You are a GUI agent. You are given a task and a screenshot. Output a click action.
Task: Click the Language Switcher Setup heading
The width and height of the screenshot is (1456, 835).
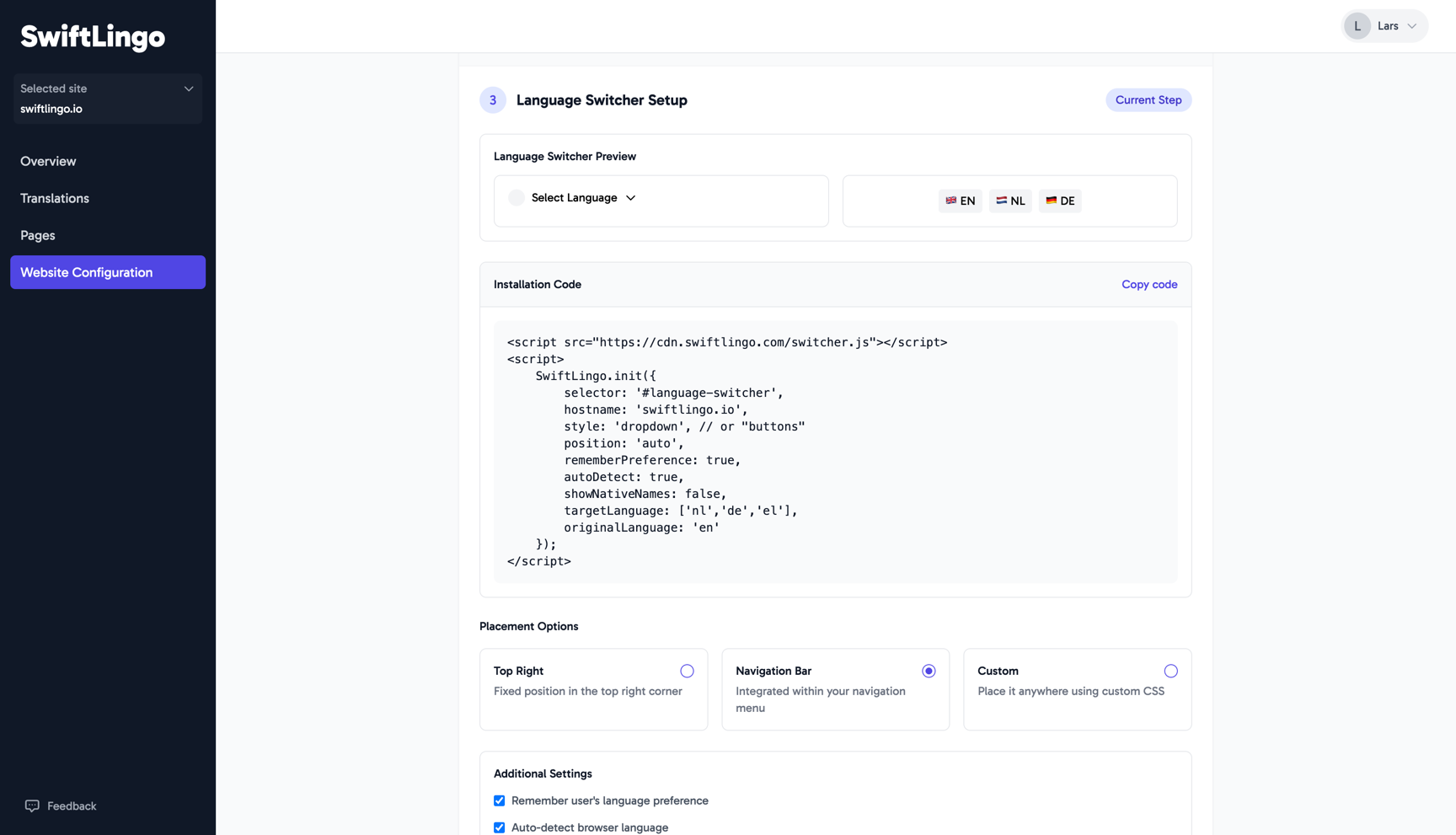tap(602, 100)
